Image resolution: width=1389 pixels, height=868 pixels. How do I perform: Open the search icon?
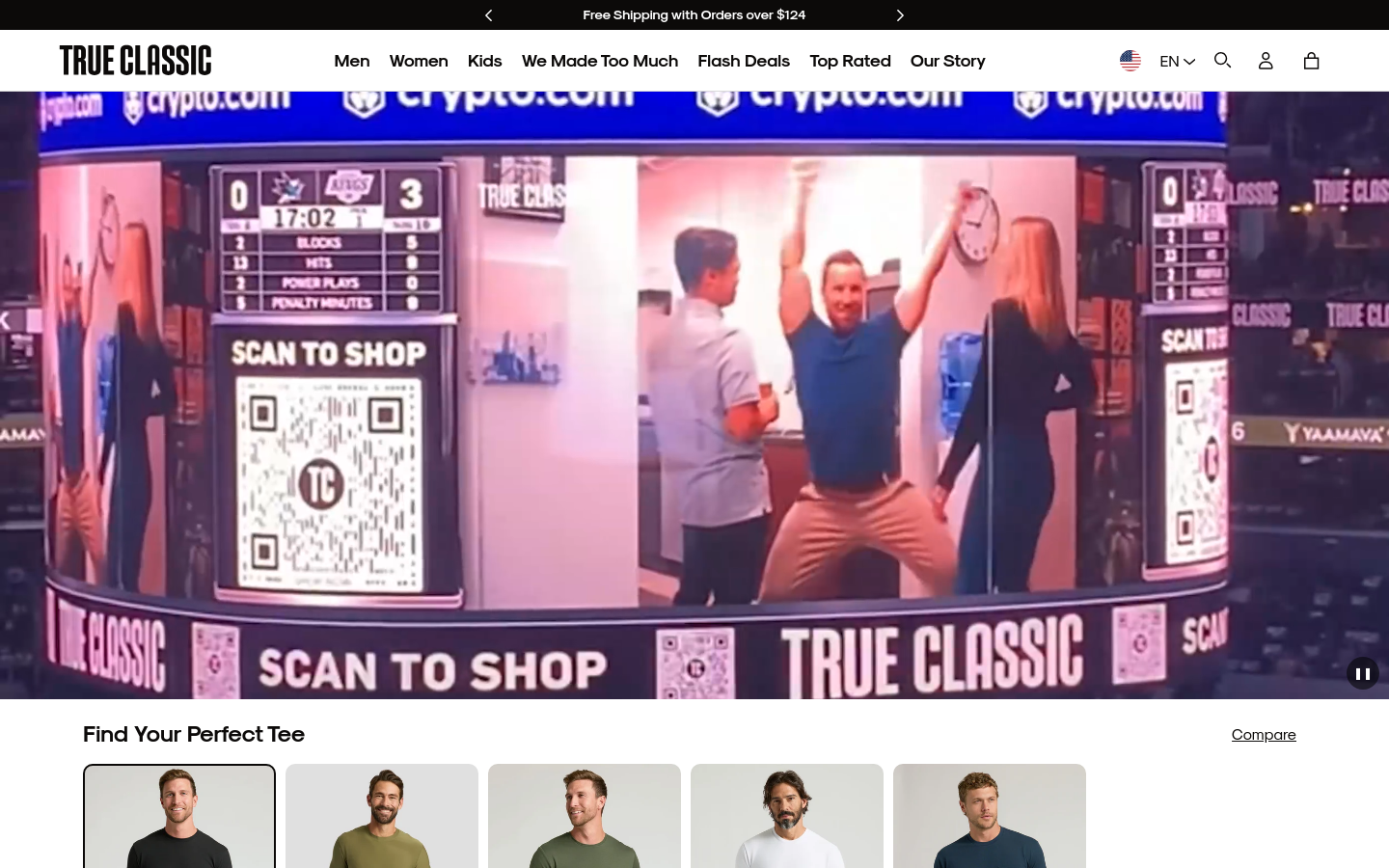pos(1222,61)
